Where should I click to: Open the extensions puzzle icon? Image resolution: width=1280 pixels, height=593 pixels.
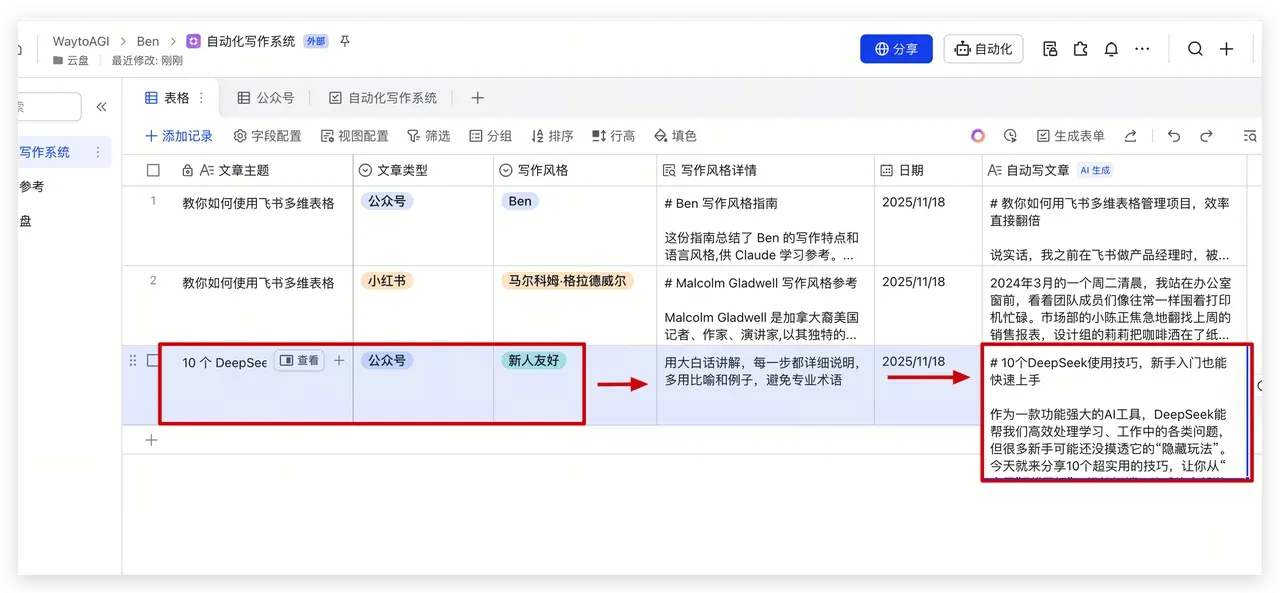tap(1080, 49)
